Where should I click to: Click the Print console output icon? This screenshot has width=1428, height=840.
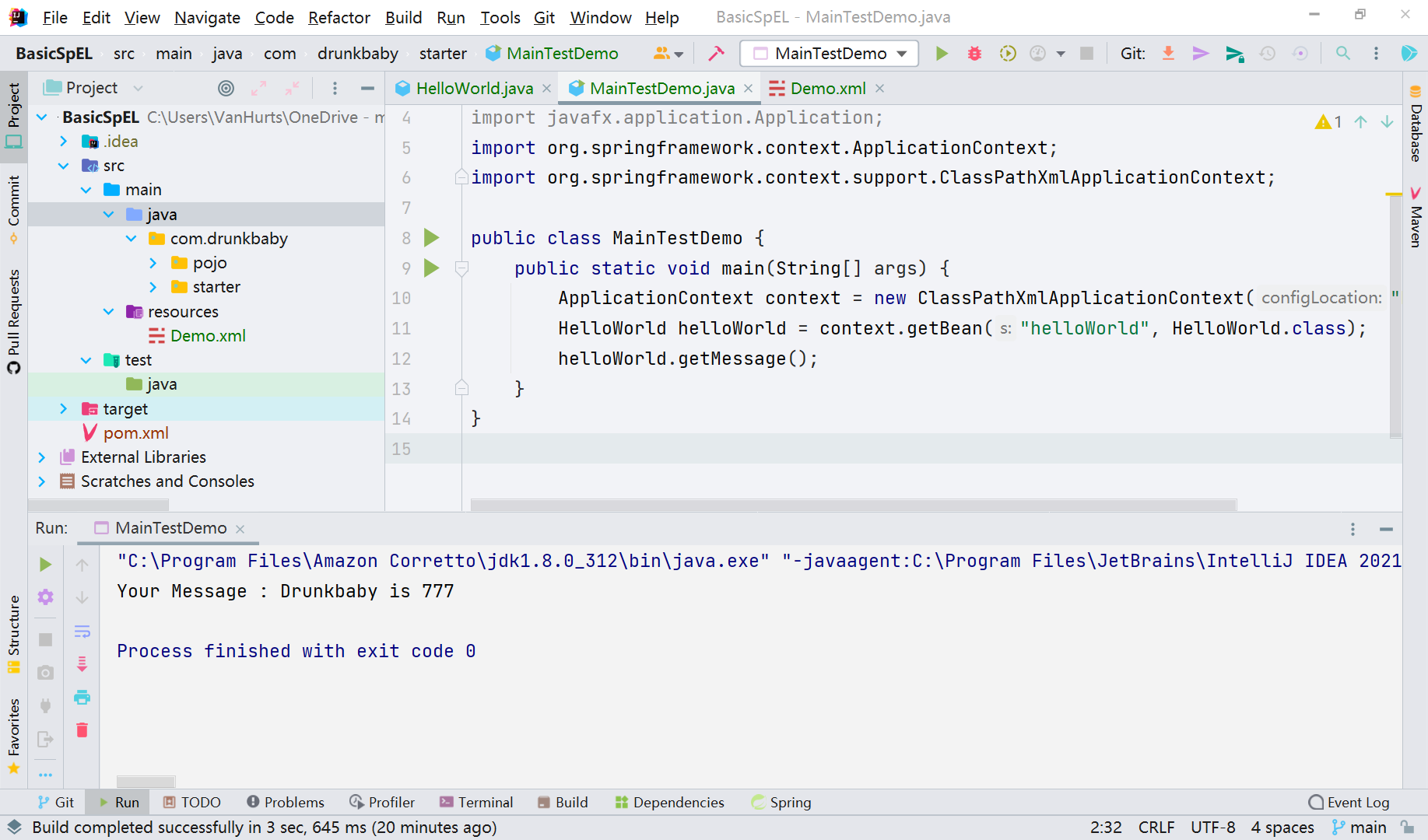[82, 697]
